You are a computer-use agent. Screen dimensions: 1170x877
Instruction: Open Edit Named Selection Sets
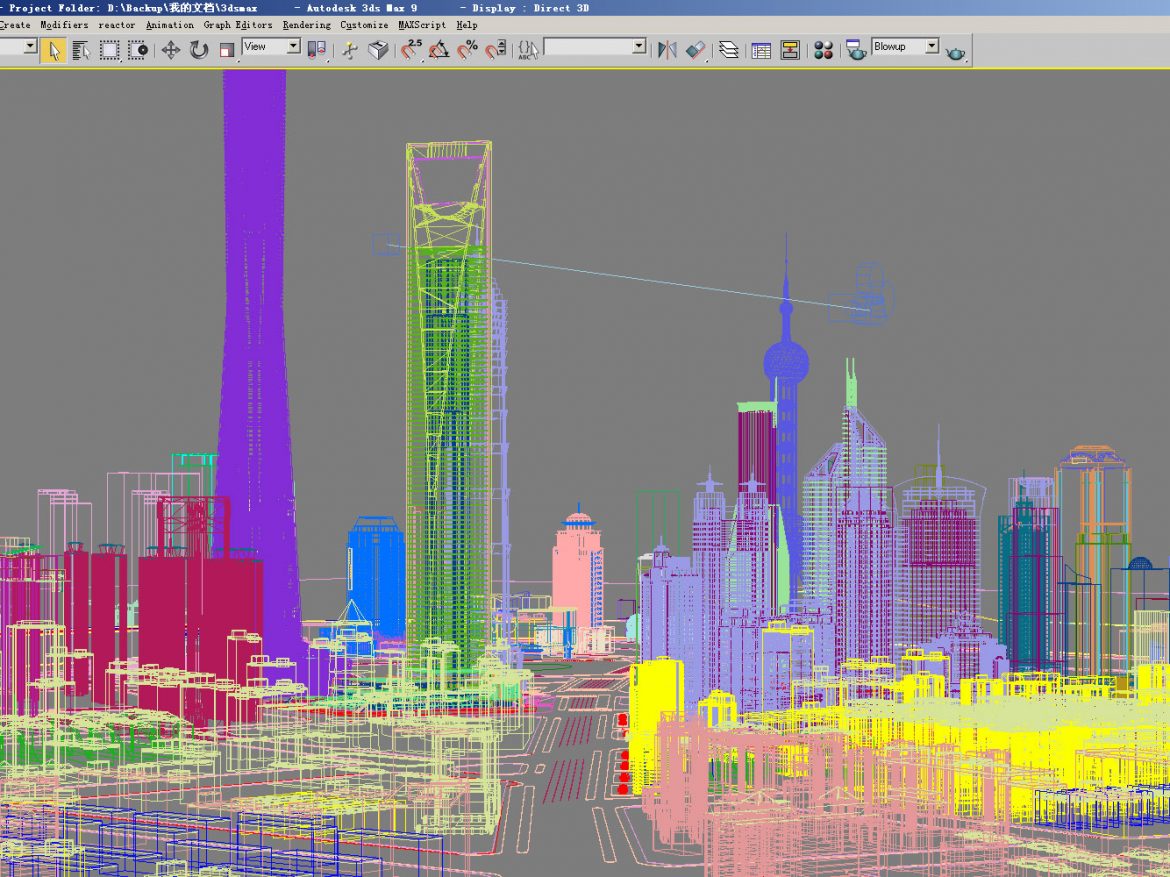528,50
